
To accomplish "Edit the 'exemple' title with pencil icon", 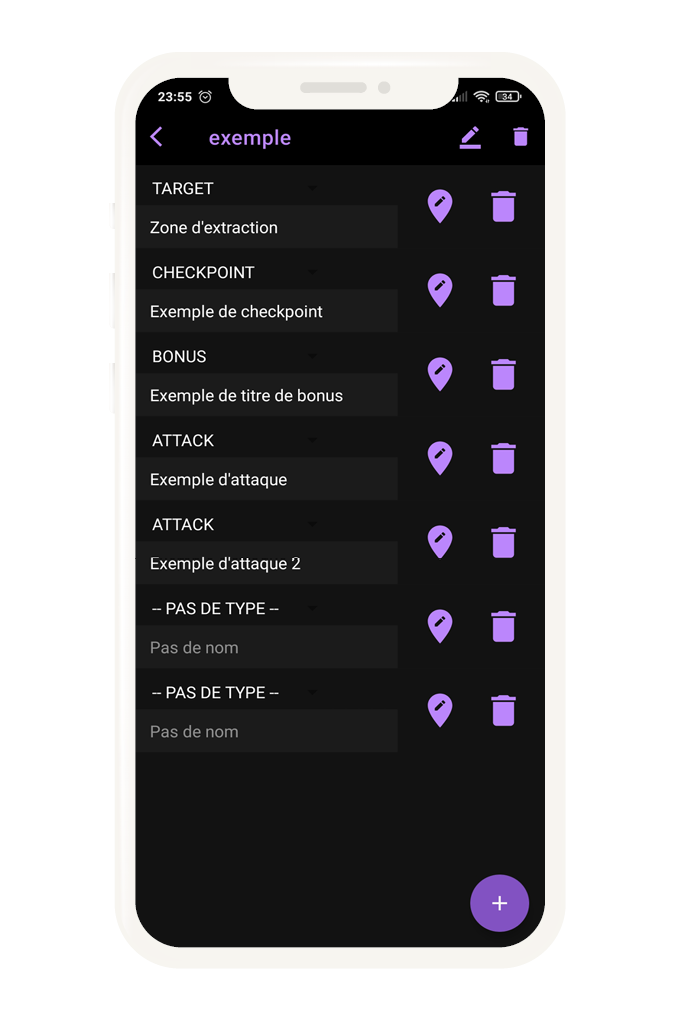I will (x=470, y=138).
